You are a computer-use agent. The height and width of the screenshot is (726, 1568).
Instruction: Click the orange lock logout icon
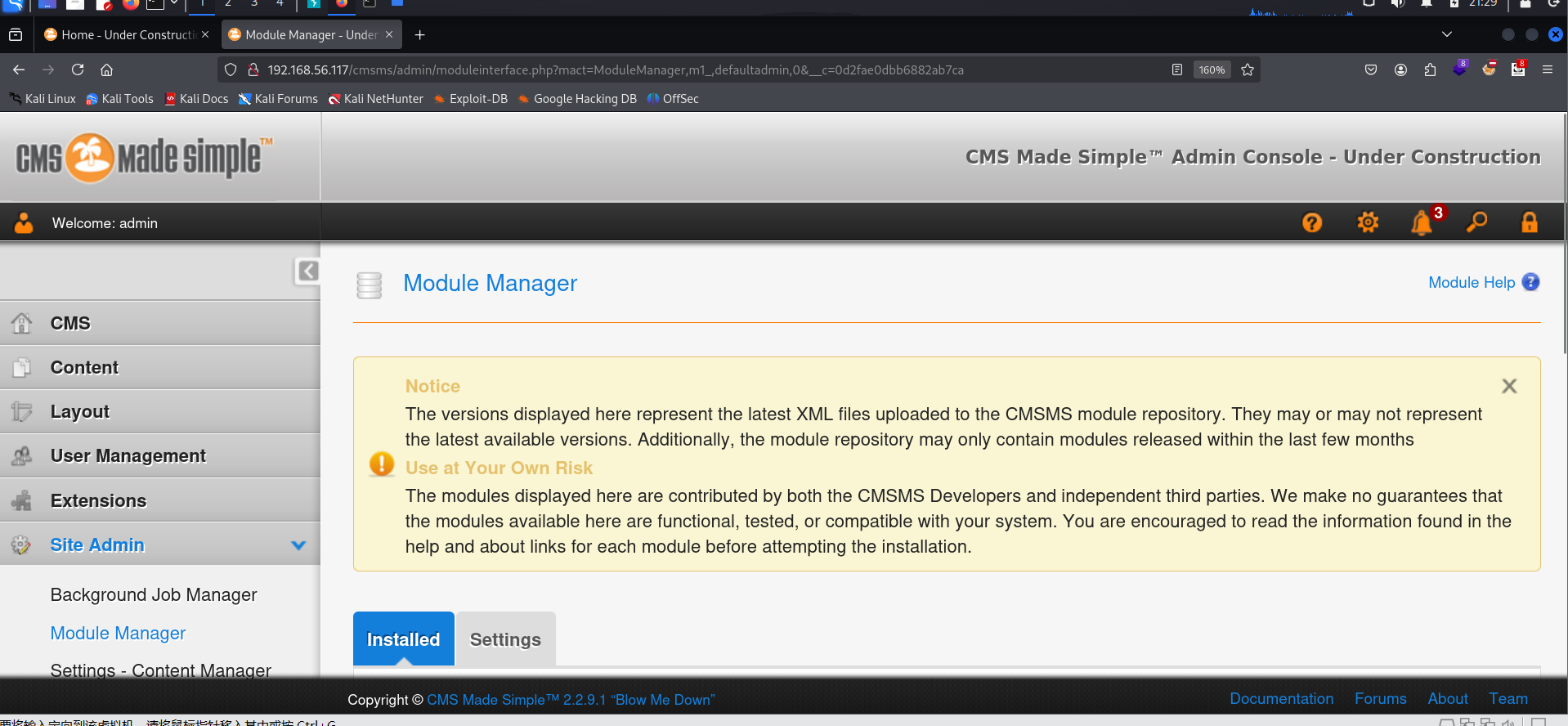point(1530,222)
